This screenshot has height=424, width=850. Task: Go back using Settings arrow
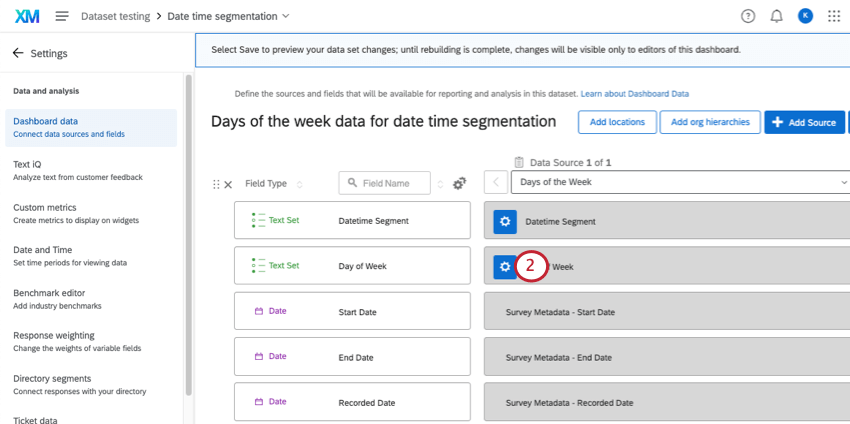coord(18,53)
